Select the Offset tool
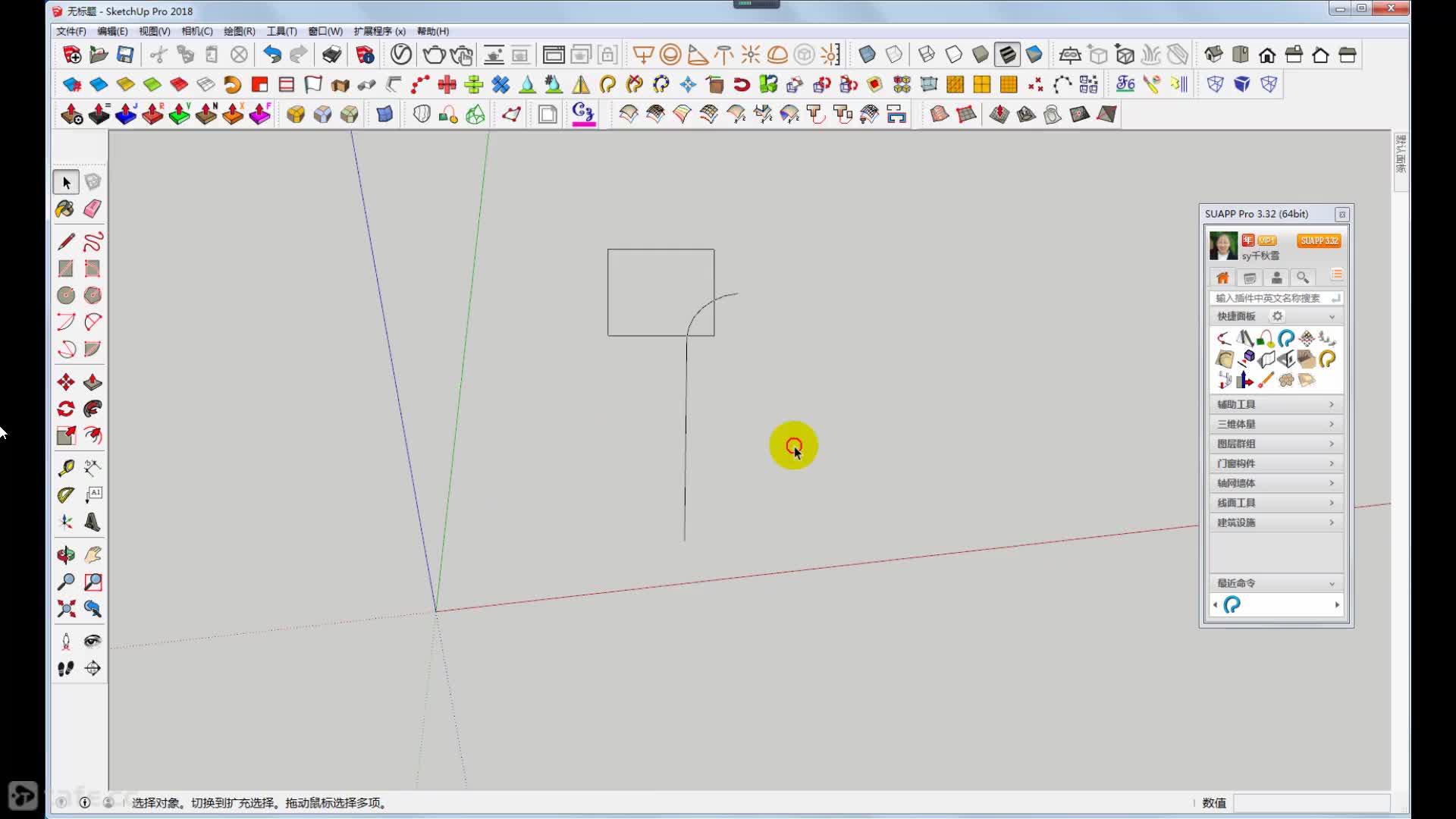The width and height of the screenshot is (1456, 819). point(93,435)
